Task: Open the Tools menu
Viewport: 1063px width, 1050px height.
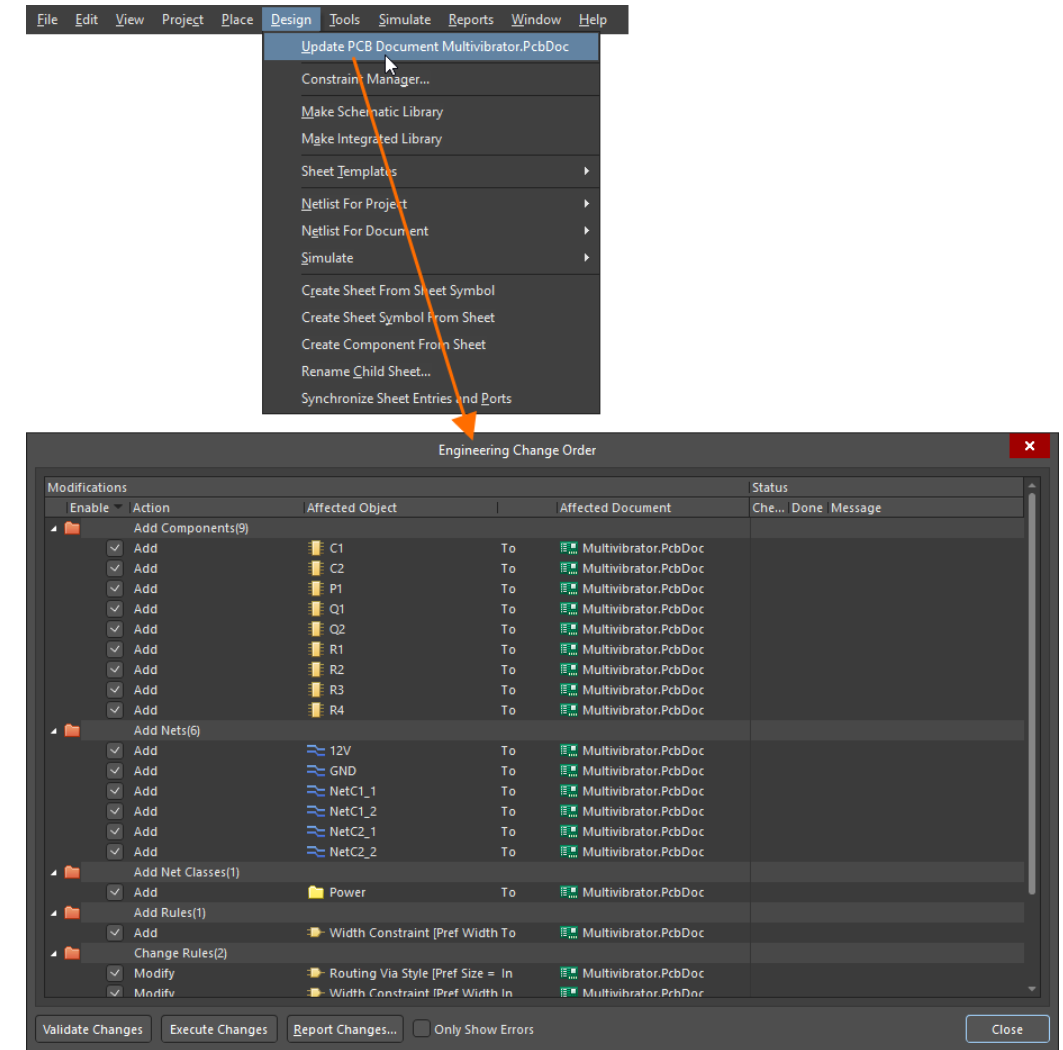Action: coord(345,19)
